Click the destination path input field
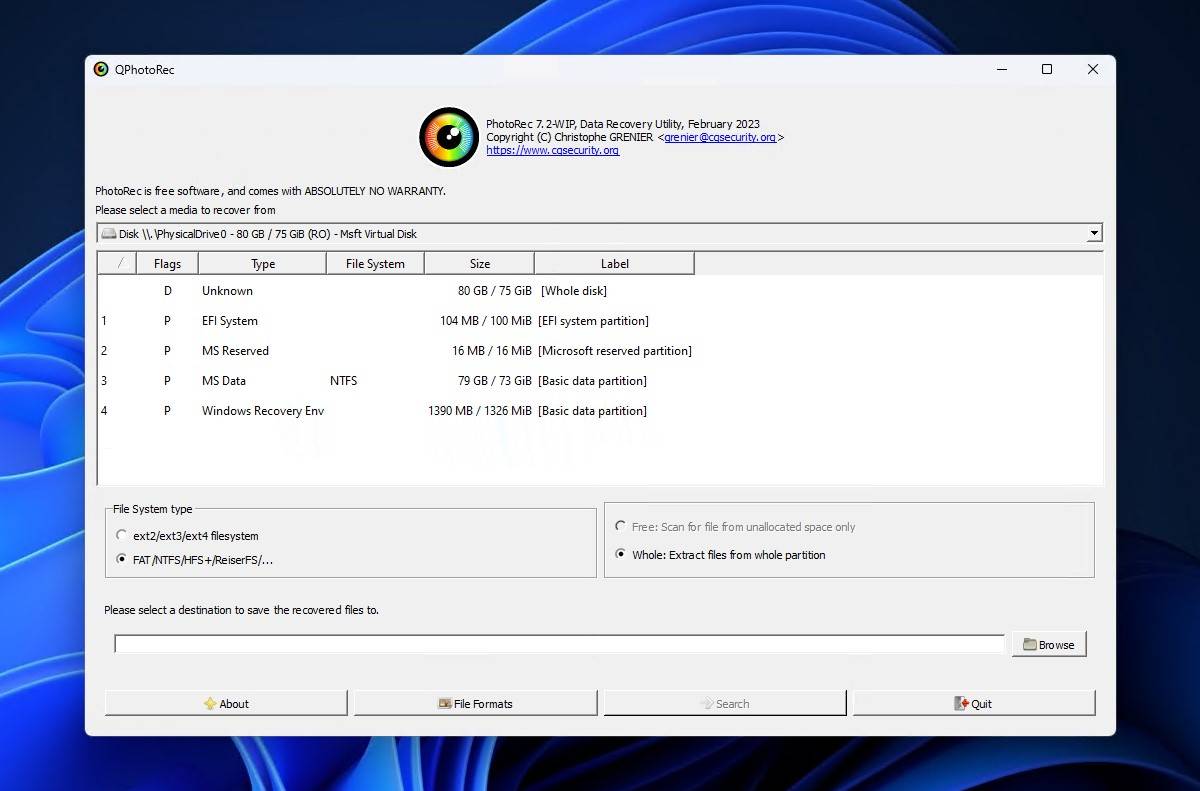The height and width of the screenshot is (791, 1200). point(559,644)
